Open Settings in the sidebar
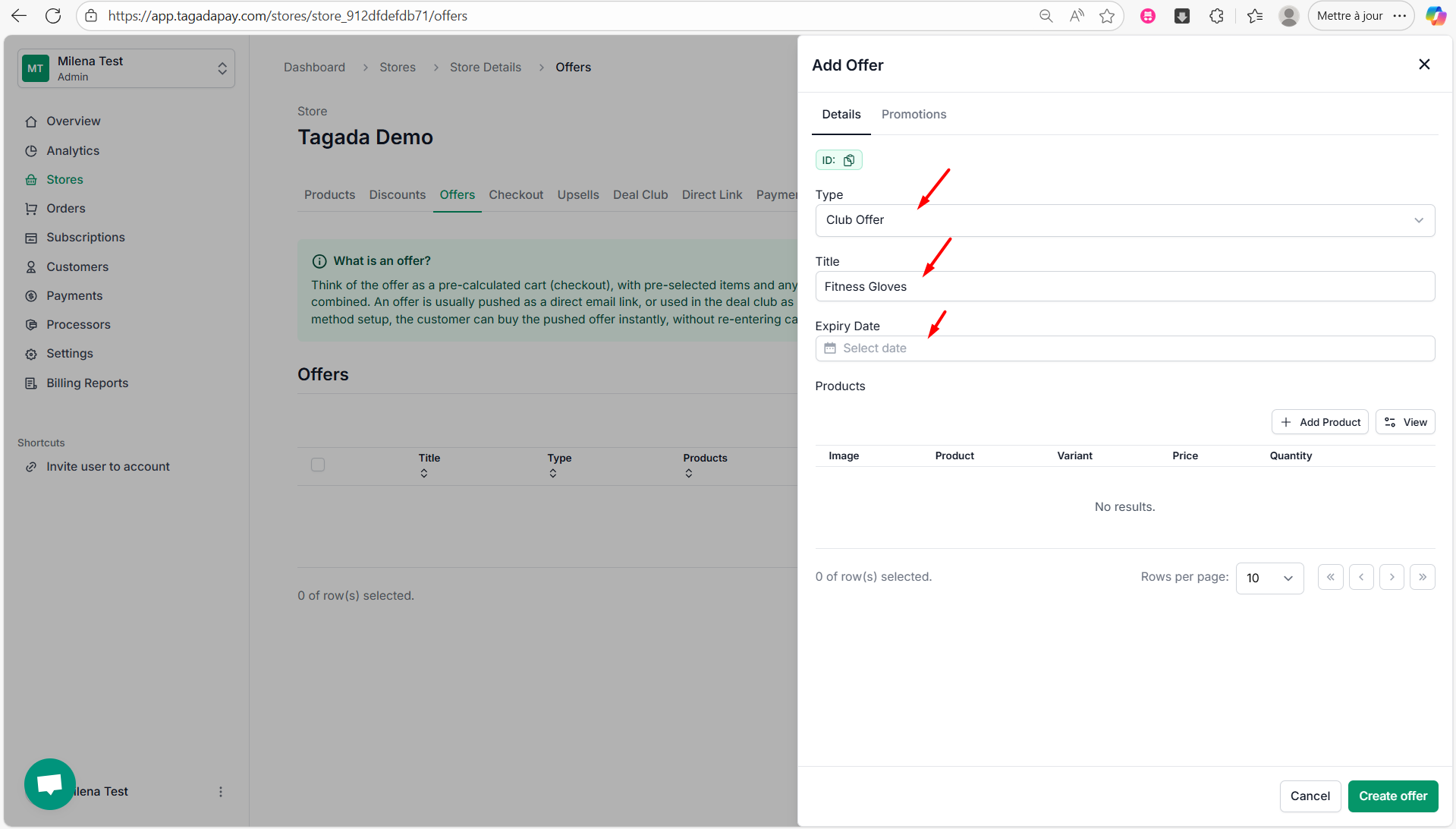The width and height of the screenshot is (1456, 829). pyautogui.click(x=69, y=354)
